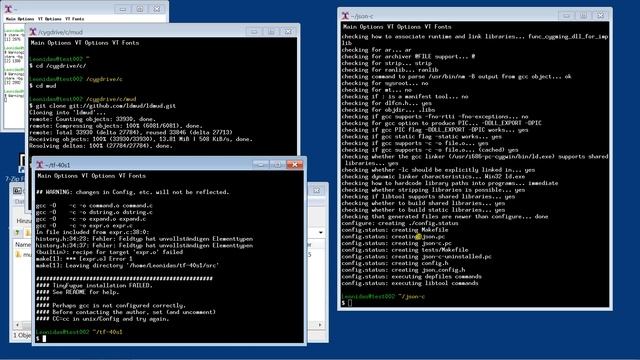Close the /cygdrive/c/mud xterm window

(288, 31)
